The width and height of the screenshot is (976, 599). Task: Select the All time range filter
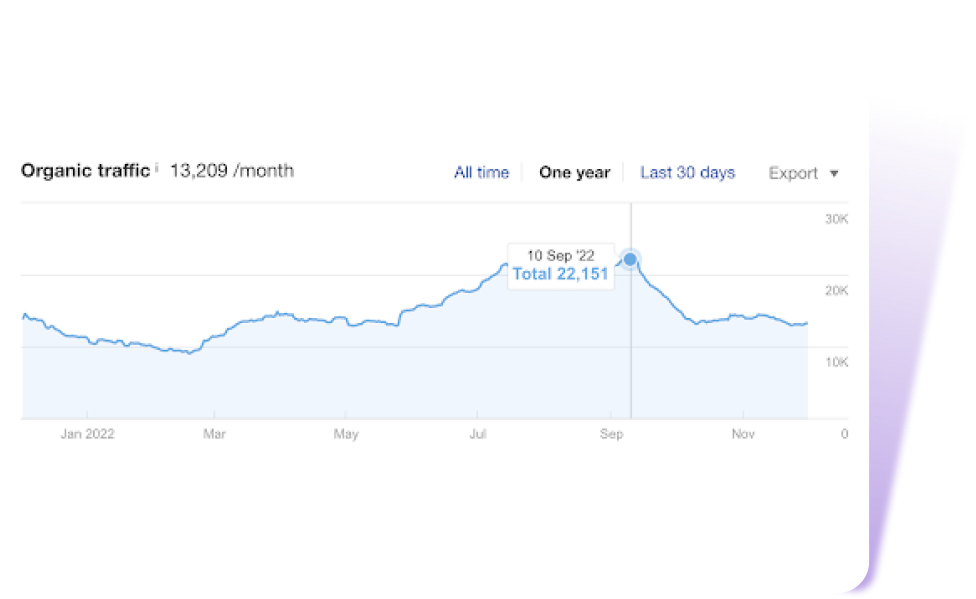click(x=481, y=172)
